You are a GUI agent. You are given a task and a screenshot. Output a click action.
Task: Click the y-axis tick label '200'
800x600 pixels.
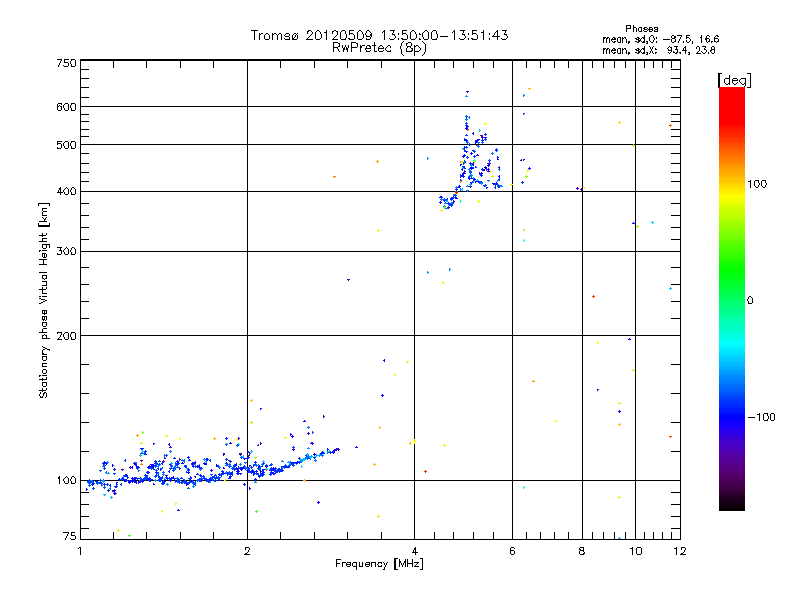pyautogui.click(x=66, y=336)
